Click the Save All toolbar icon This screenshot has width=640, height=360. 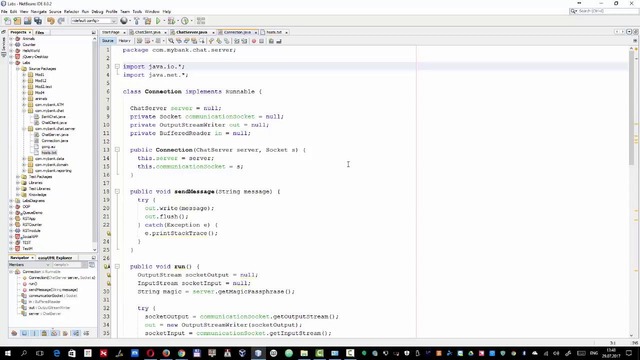tap(38, 21)
